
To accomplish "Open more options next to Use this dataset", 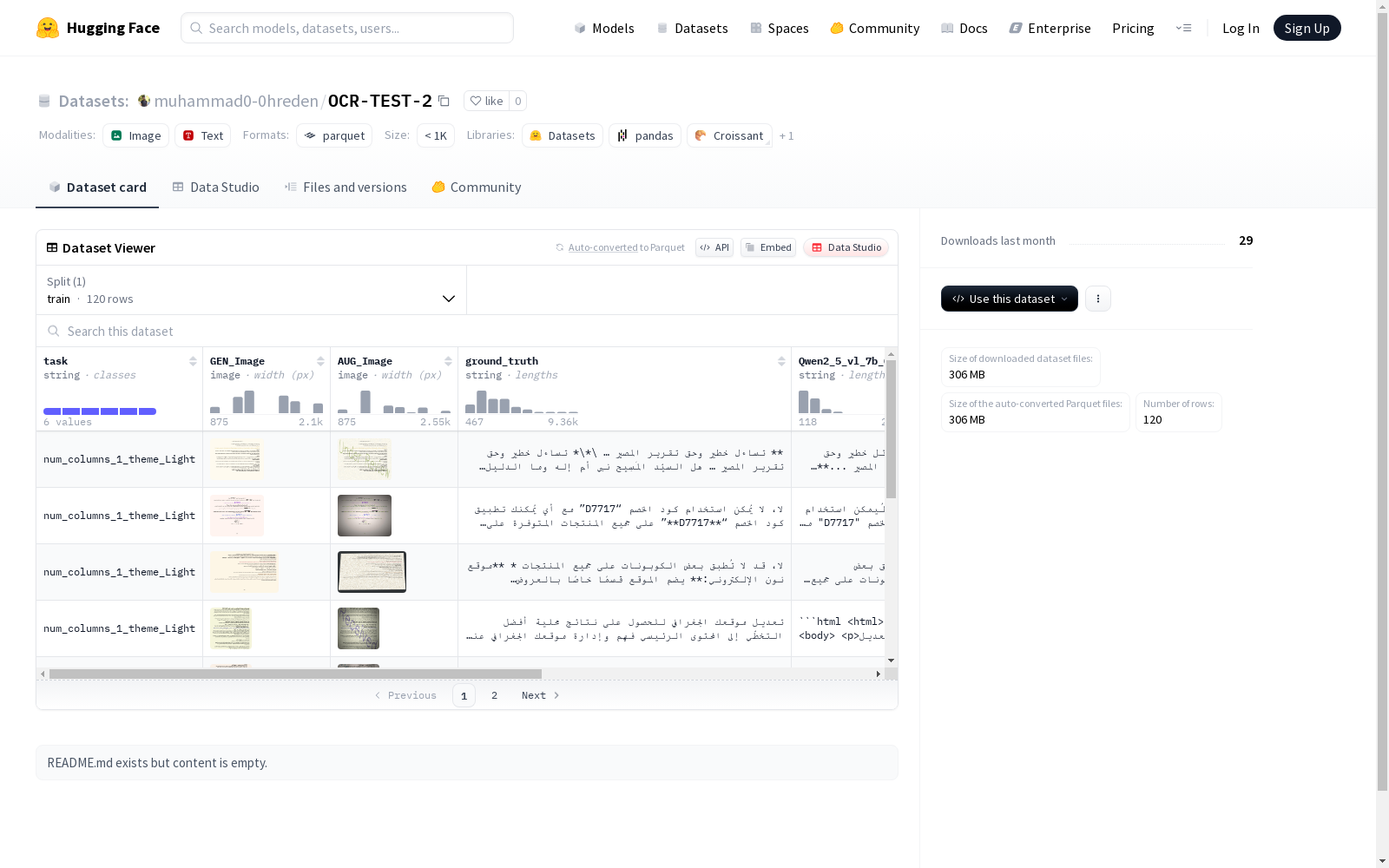I will coord(1098,299).
